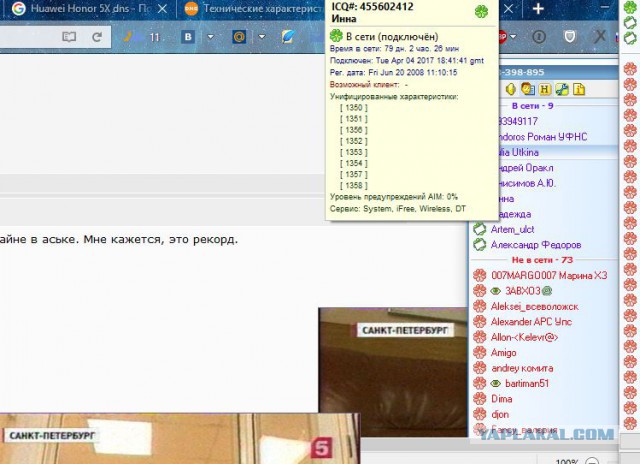The image size is (640, 464).
Task: Open Санкт-Петербург channel 5 image thumbnail
Action: pos(180,438)
